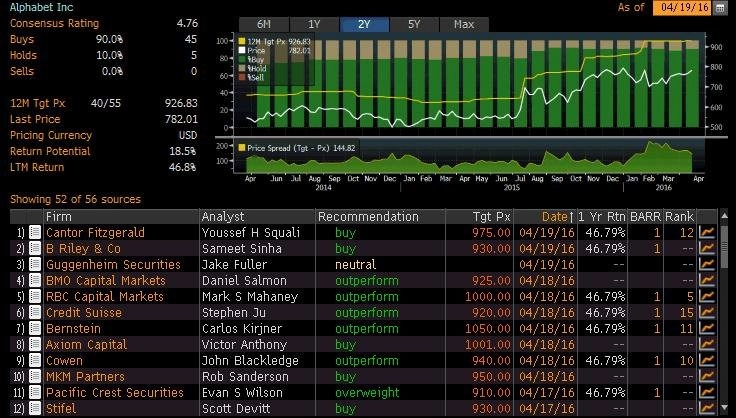Open the Bernstein firm link
Viewport: 736px width, 418px height.
[73, 328]
